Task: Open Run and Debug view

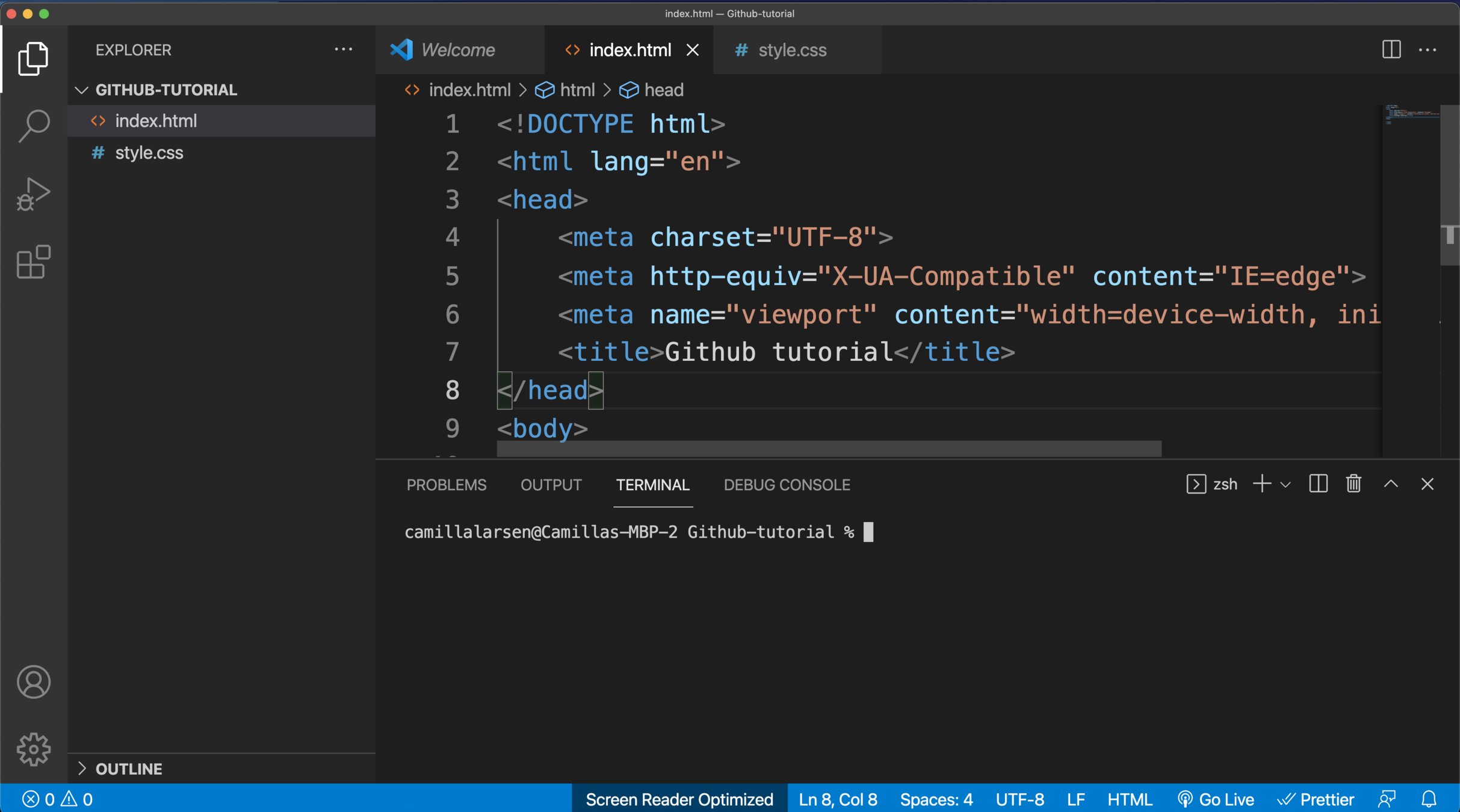Action: click(x=34, y=194)
